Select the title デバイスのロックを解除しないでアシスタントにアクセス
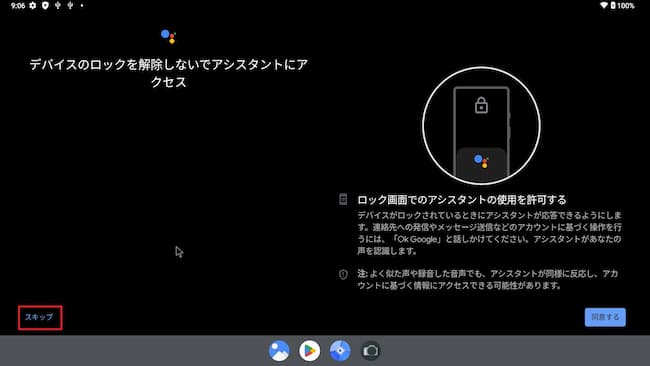 [168, 73]
